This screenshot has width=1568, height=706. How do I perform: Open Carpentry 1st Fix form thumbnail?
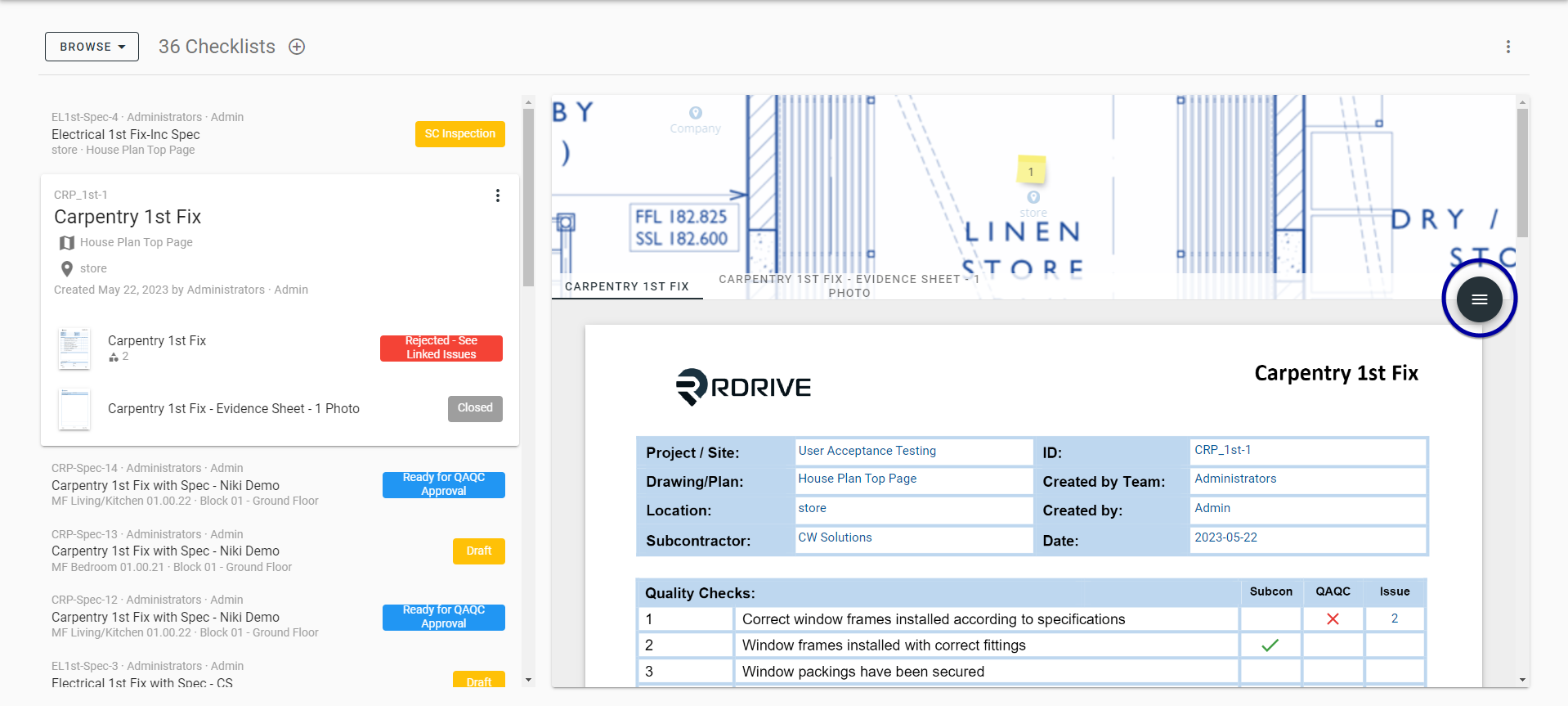click(74, 349)
